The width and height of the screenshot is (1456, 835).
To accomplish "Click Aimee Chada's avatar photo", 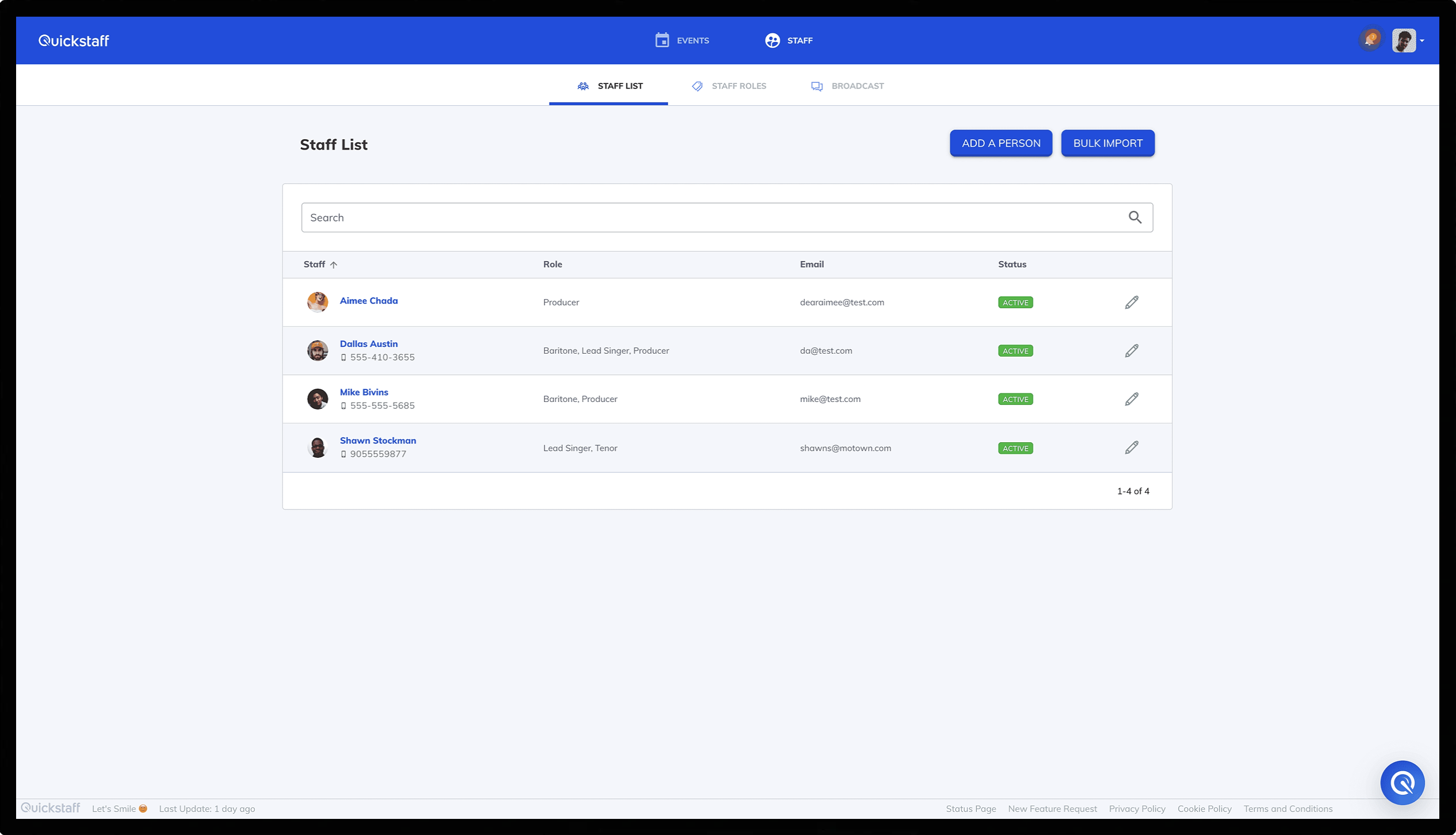I will (318, 302).
